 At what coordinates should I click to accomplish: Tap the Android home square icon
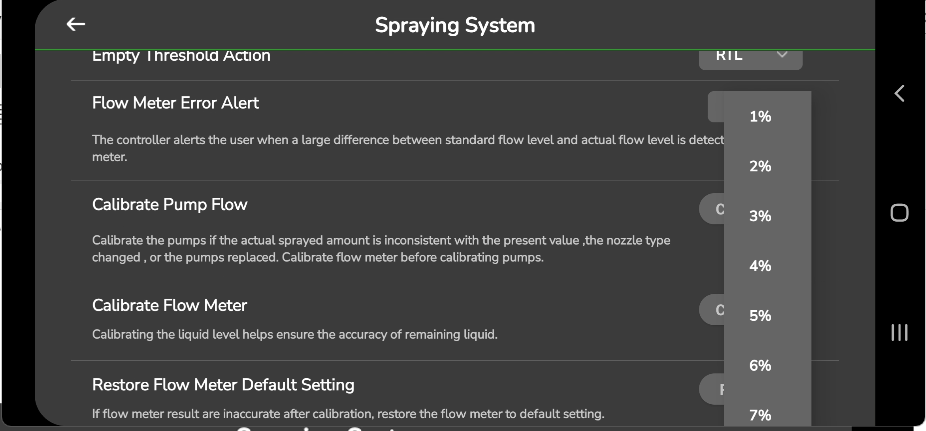(899, 212)
